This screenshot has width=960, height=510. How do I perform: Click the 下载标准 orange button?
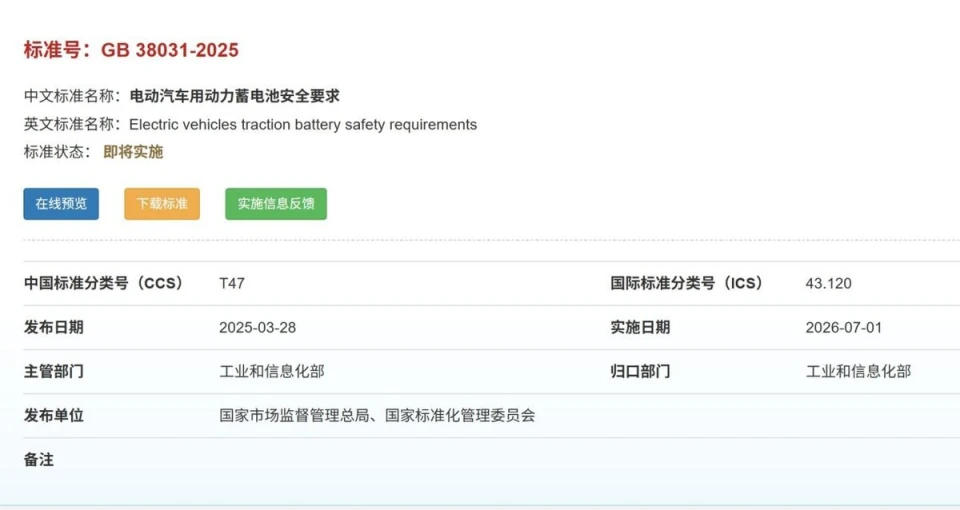click(x=162, y=204)
